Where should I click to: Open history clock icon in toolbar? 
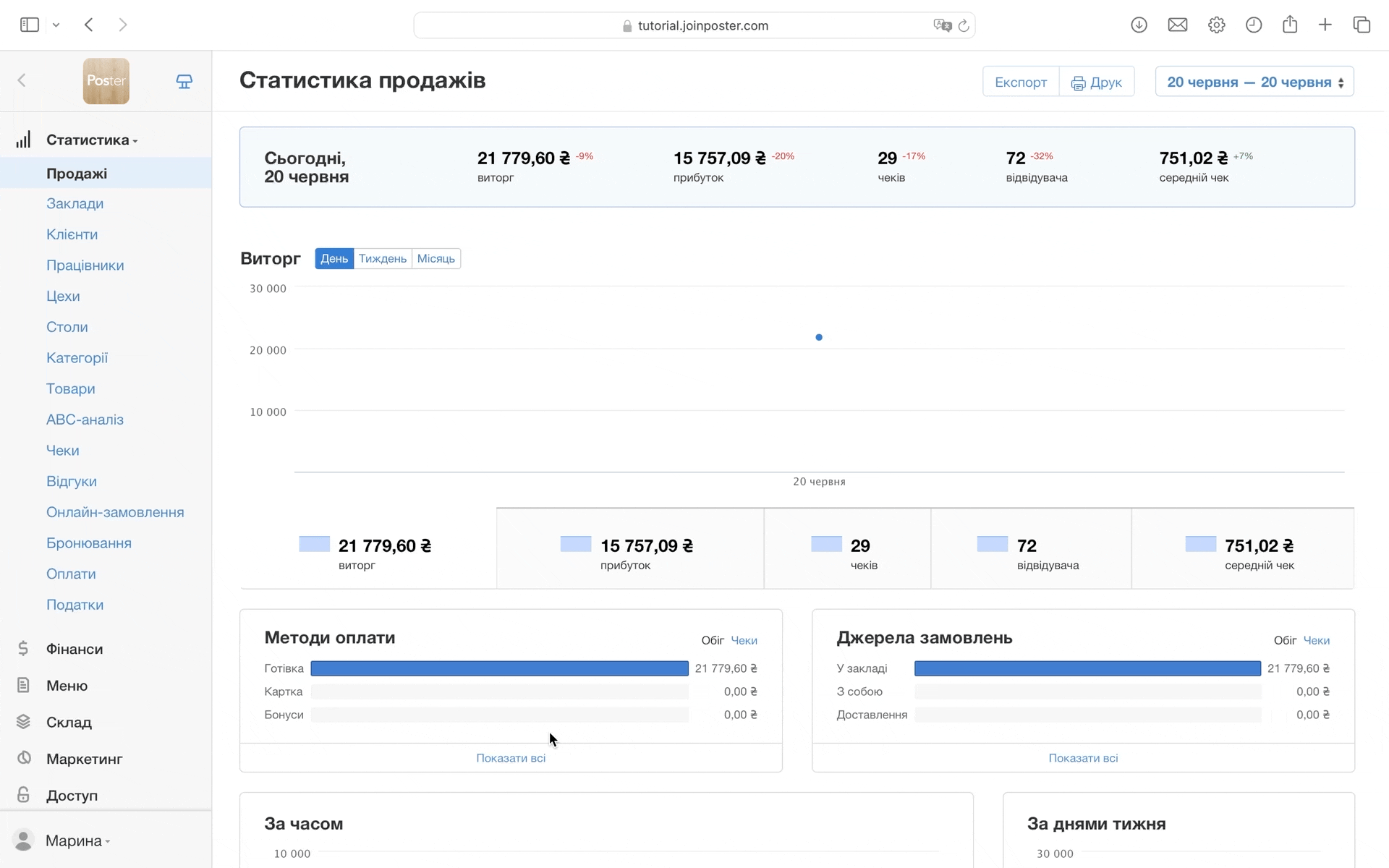point(1254,25)
